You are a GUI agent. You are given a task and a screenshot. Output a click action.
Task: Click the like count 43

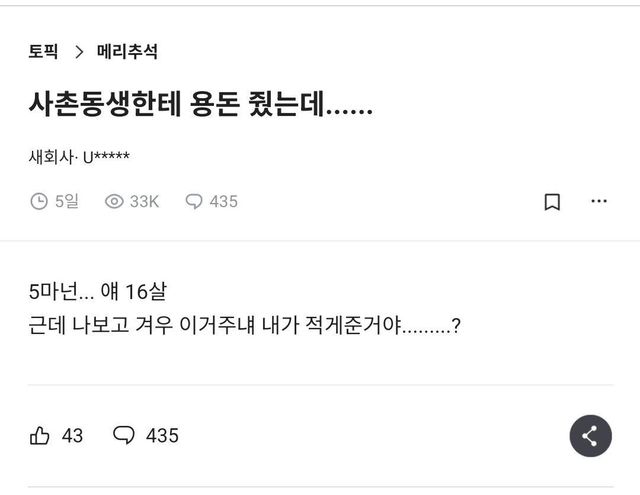click(73, 435)
